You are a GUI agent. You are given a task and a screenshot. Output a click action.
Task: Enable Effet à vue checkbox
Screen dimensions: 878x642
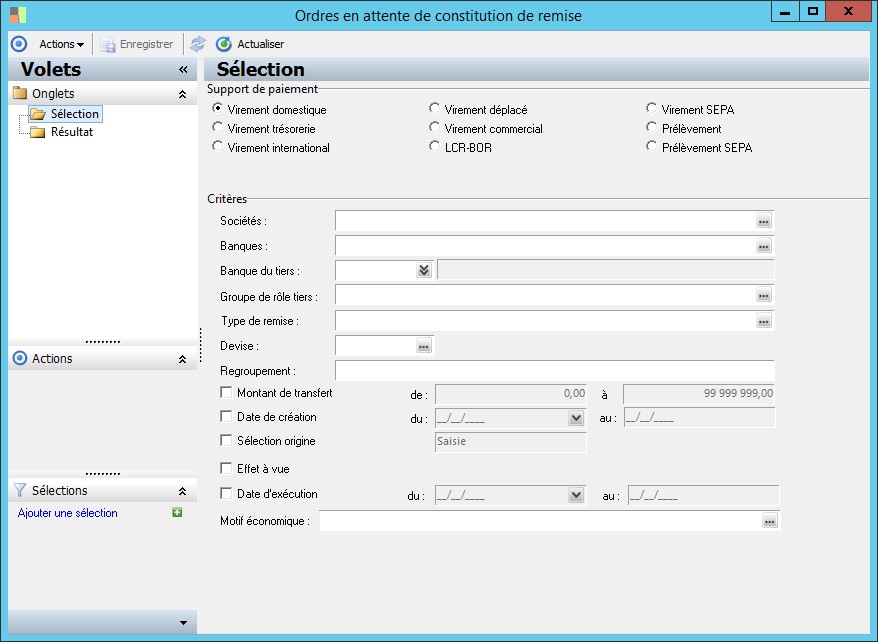[226, 468]
